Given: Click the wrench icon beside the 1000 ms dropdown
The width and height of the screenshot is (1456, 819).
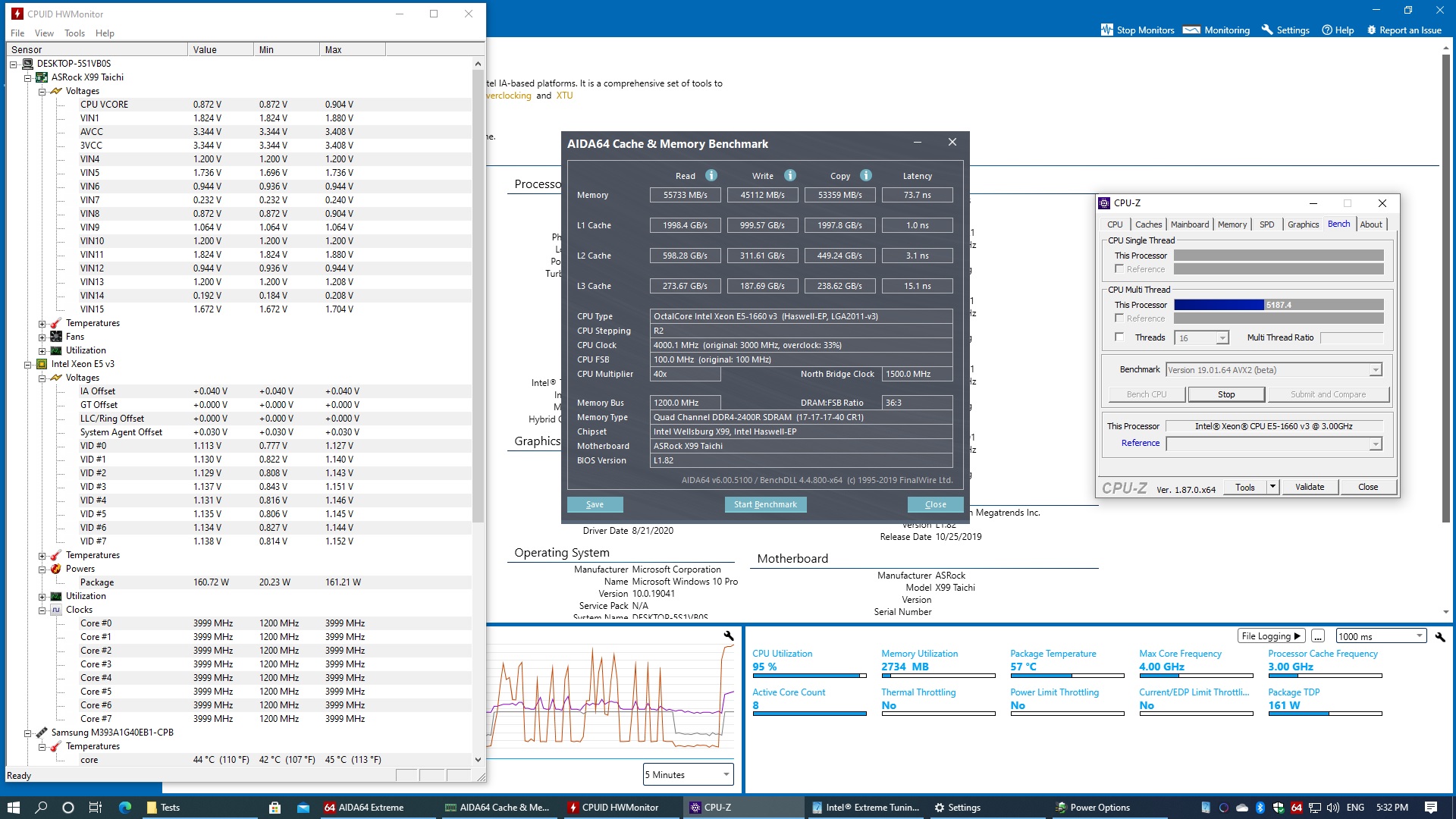Looking at the screenshot, I should (1439, 636).
